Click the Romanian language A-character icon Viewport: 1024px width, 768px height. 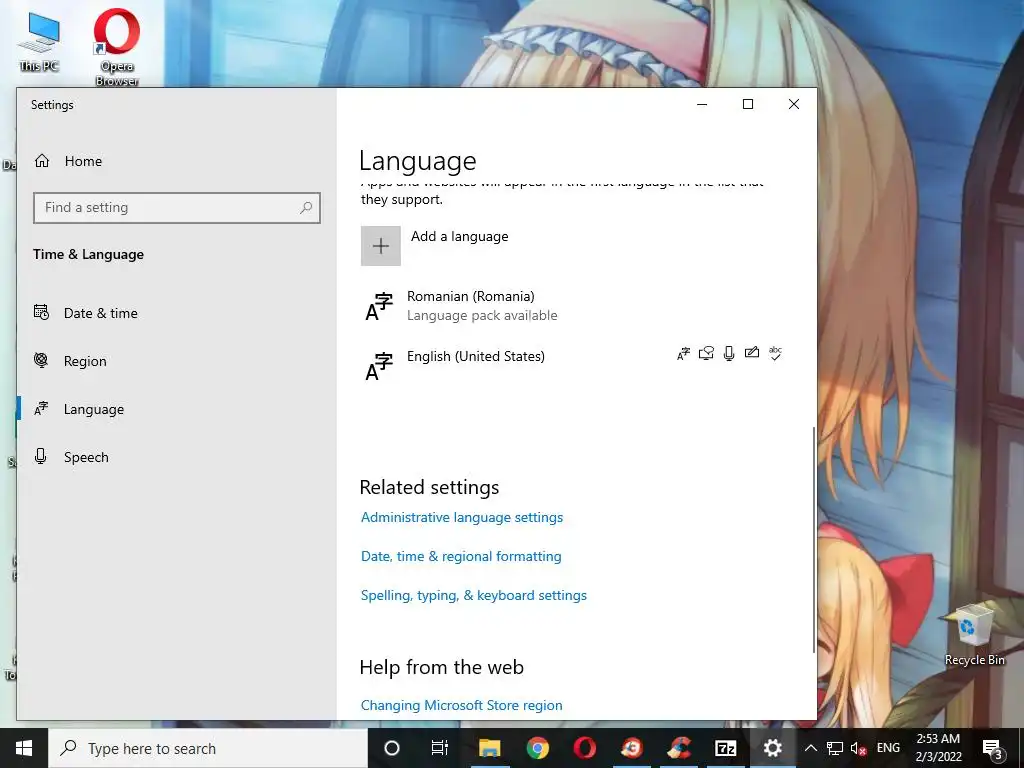[379, 307]
